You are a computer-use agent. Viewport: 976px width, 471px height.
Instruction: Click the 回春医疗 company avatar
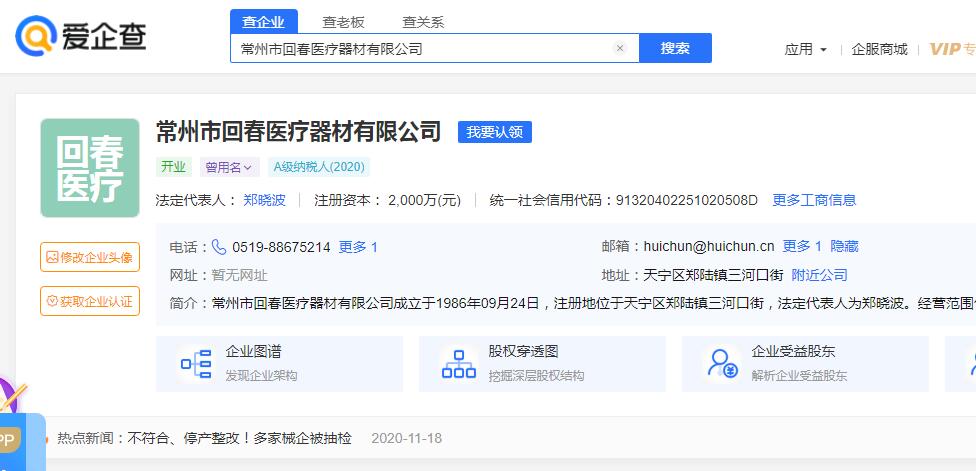[x=90, y=168]
